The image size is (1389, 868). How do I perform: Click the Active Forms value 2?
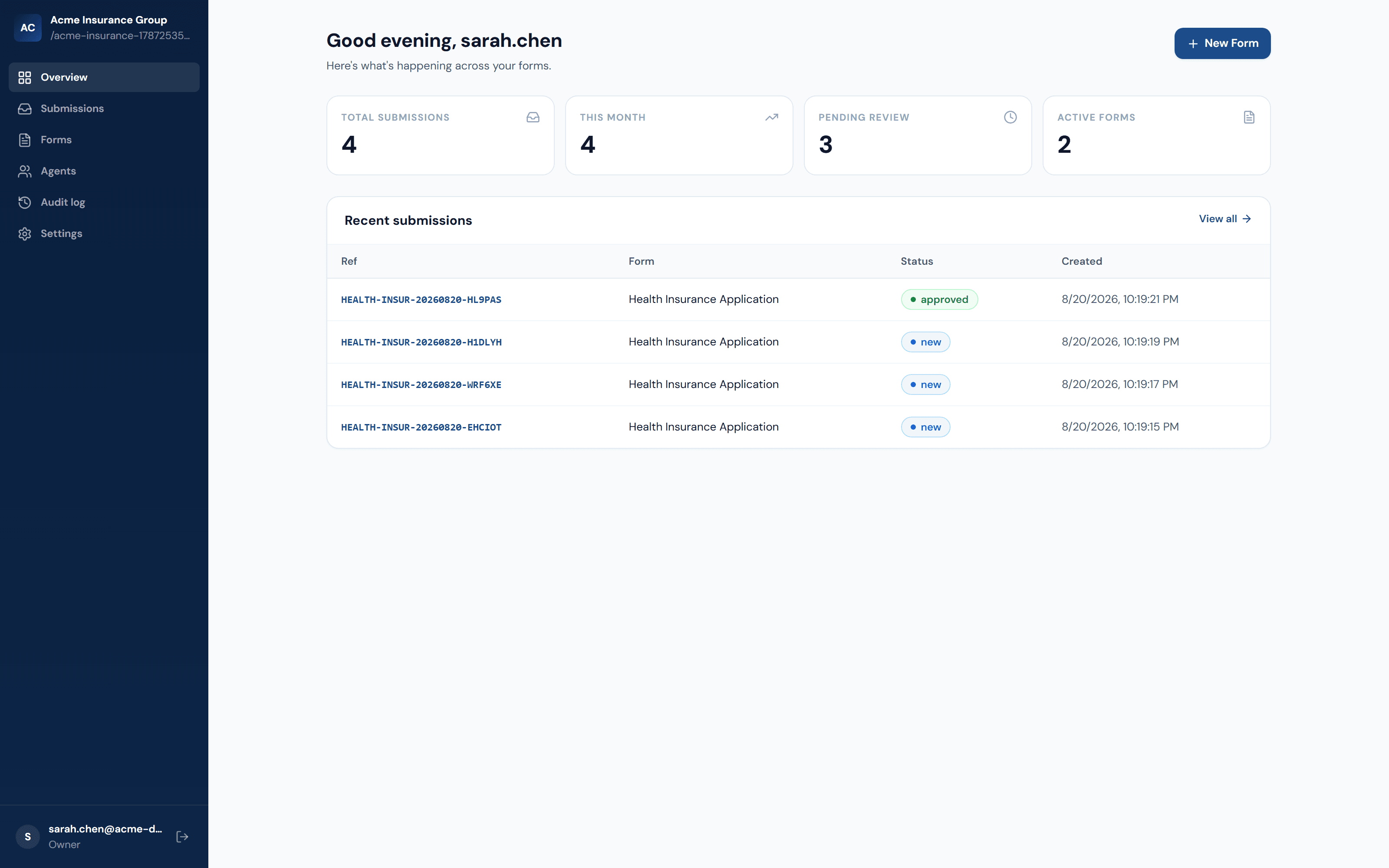pyautogui.click(x=1064, y=145)
